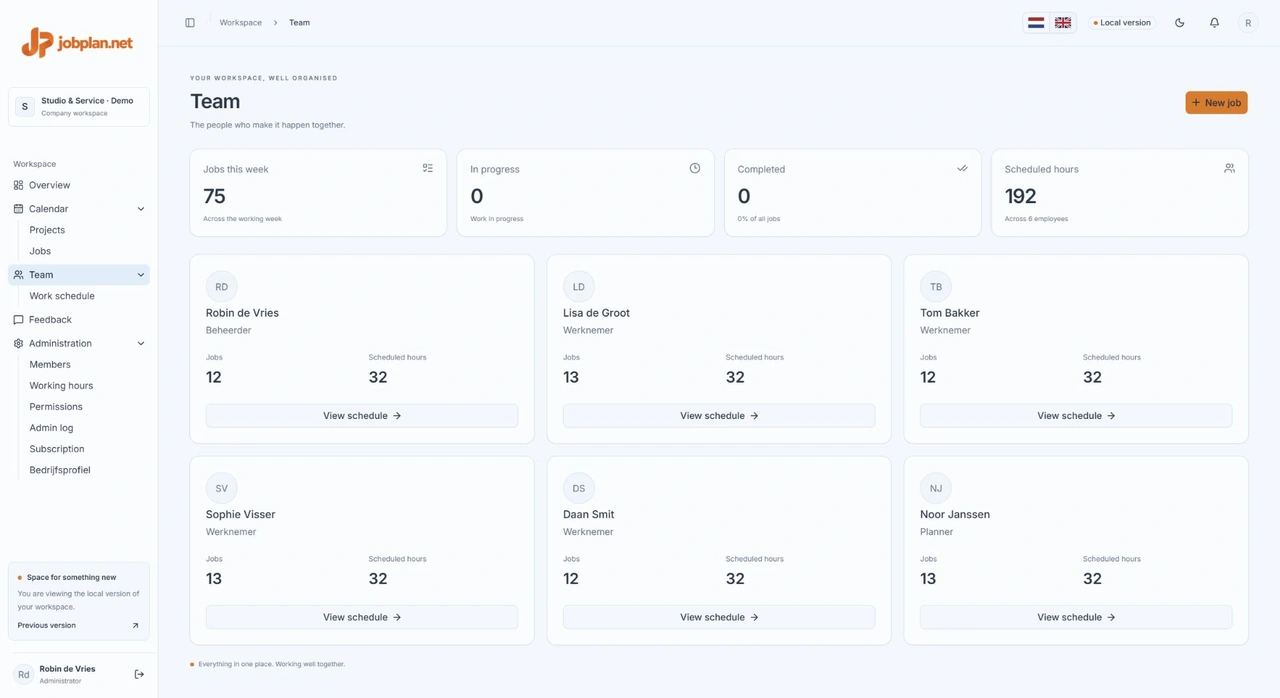This screenshot has height=698, width=1280.
Task: Click the Previous version external arrow icon
Action: (135, 626)
